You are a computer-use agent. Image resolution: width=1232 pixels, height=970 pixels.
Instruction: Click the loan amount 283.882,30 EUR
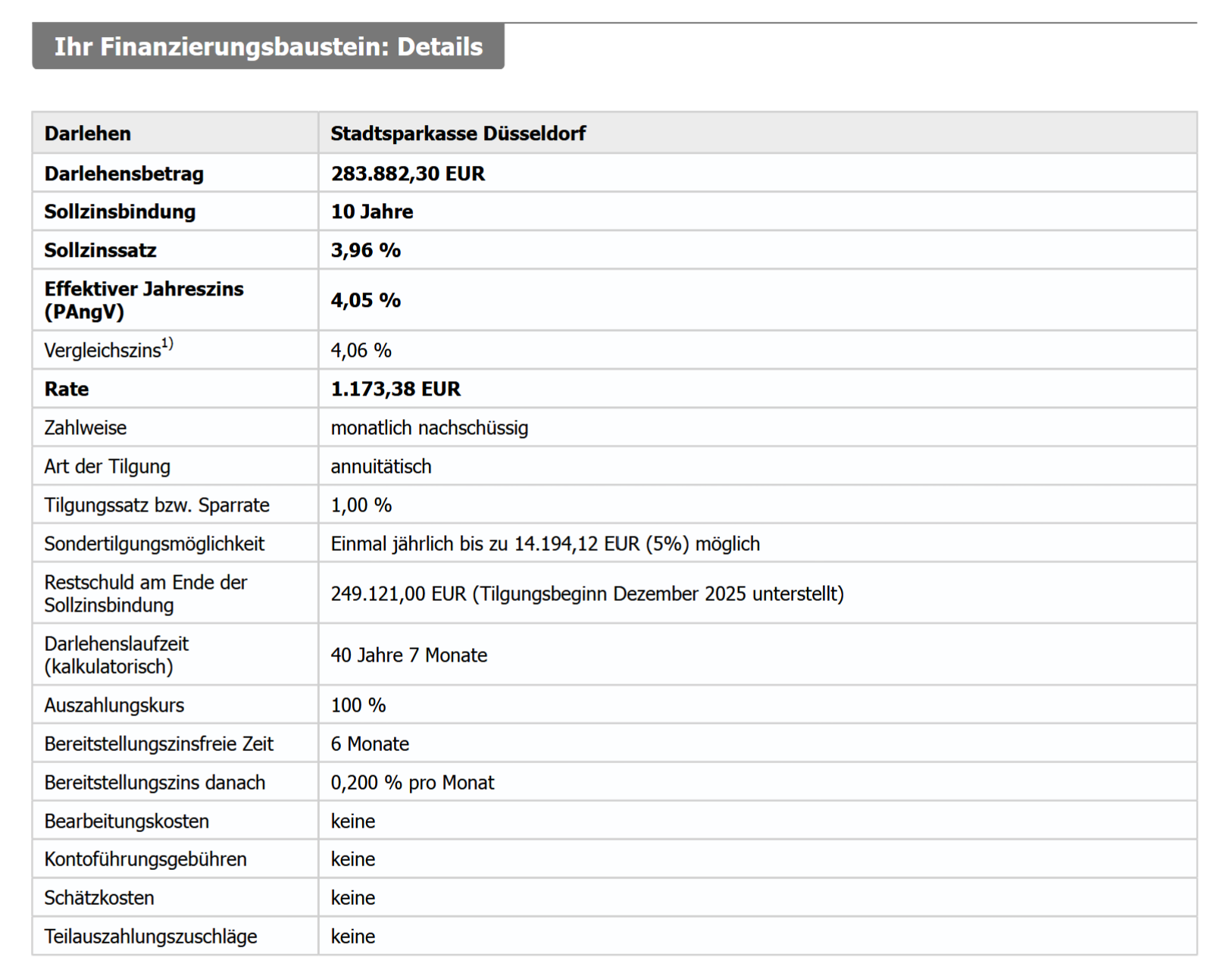point(408,174)
